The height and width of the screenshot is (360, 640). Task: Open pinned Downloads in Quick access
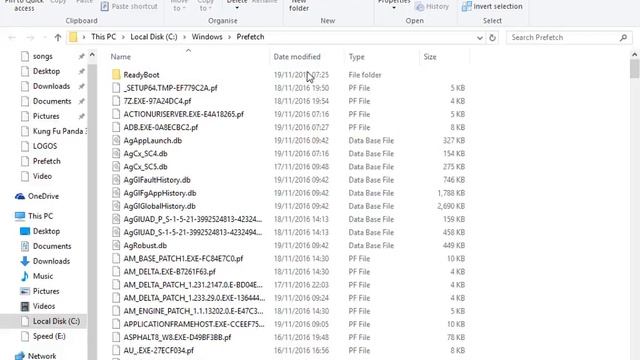click(x=51, y=86)
